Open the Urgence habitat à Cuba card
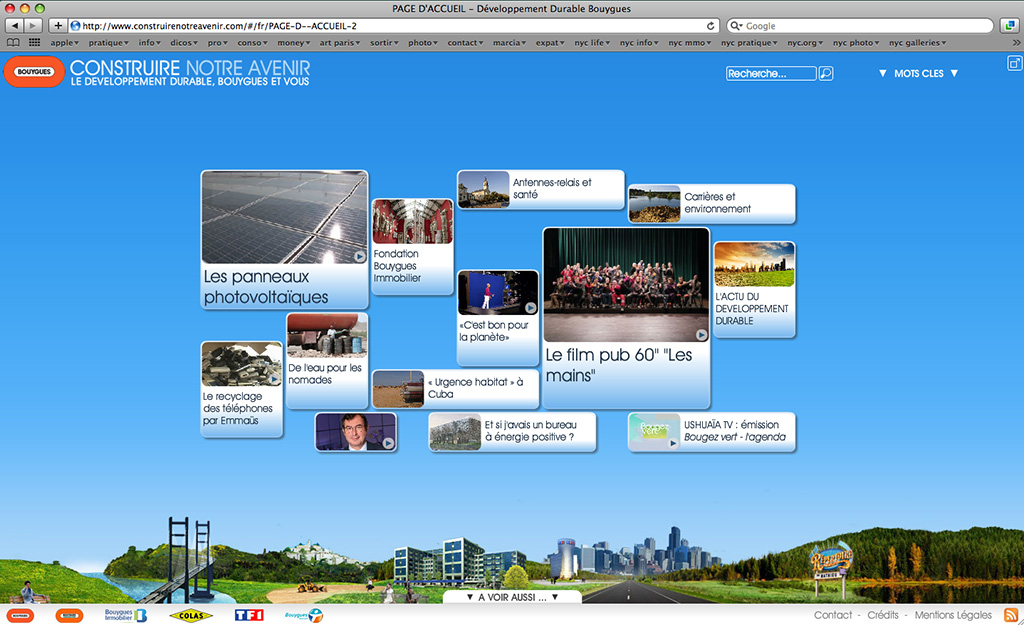The image size is (1024, 625). (x=455, y=389)
